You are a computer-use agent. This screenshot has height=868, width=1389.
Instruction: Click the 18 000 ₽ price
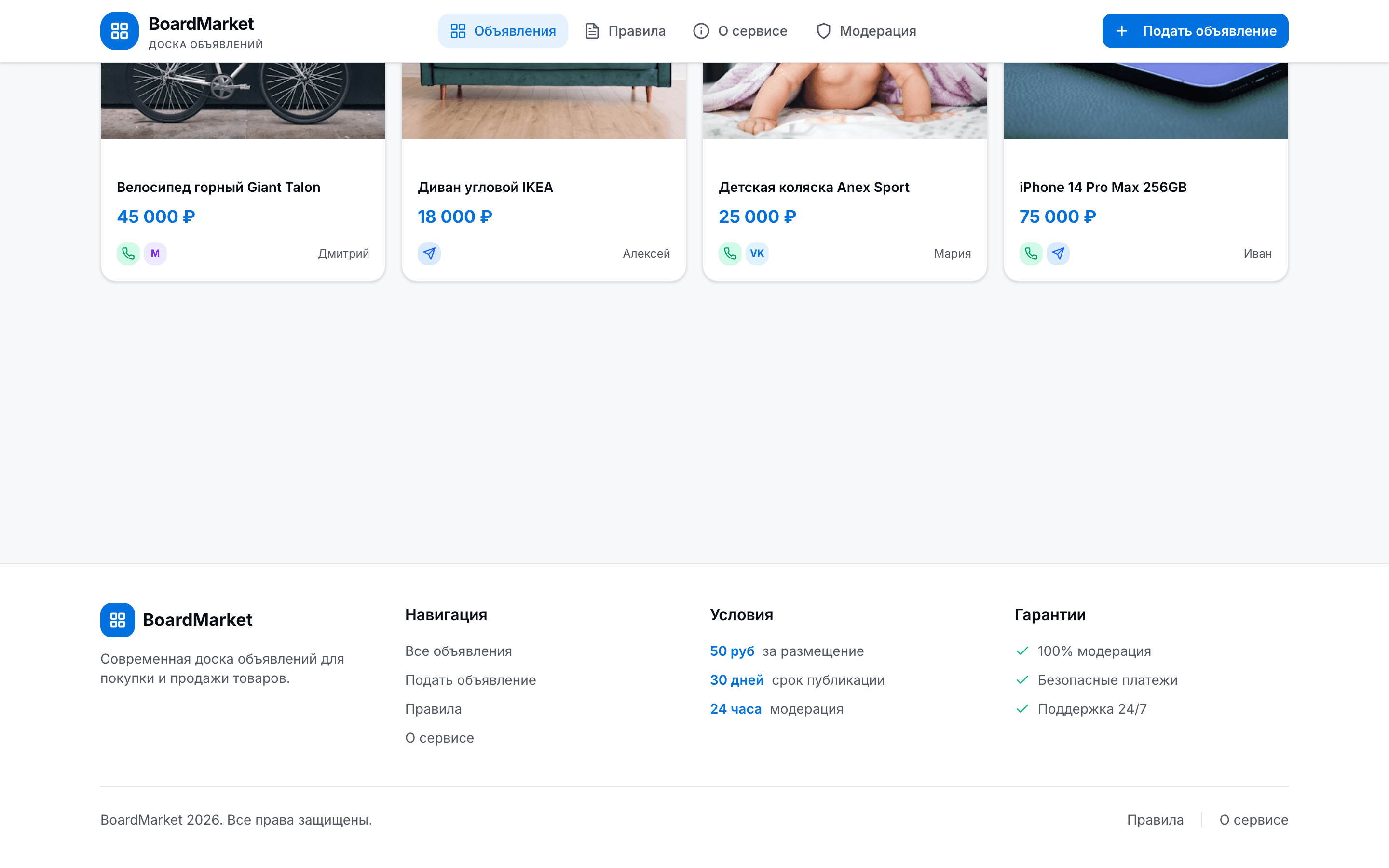[455, 217]
